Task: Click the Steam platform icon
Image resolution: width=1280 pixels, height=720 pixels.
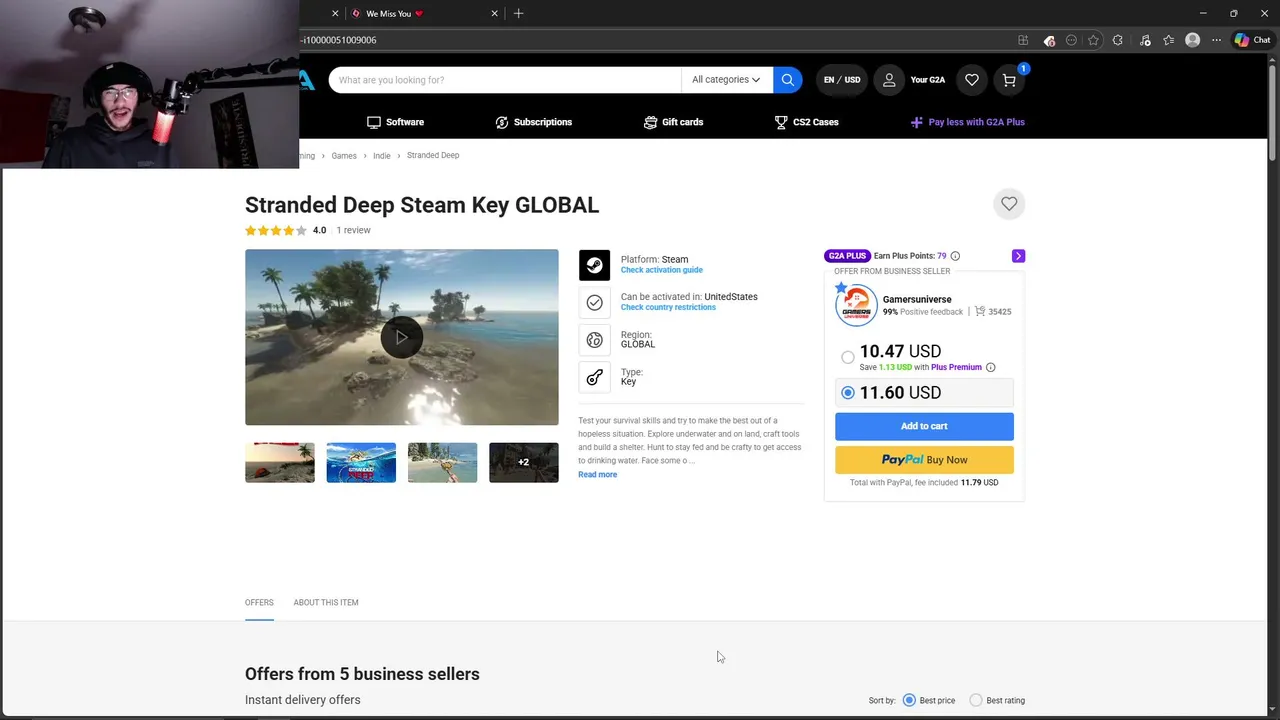Action: click(x=594, y=265)
